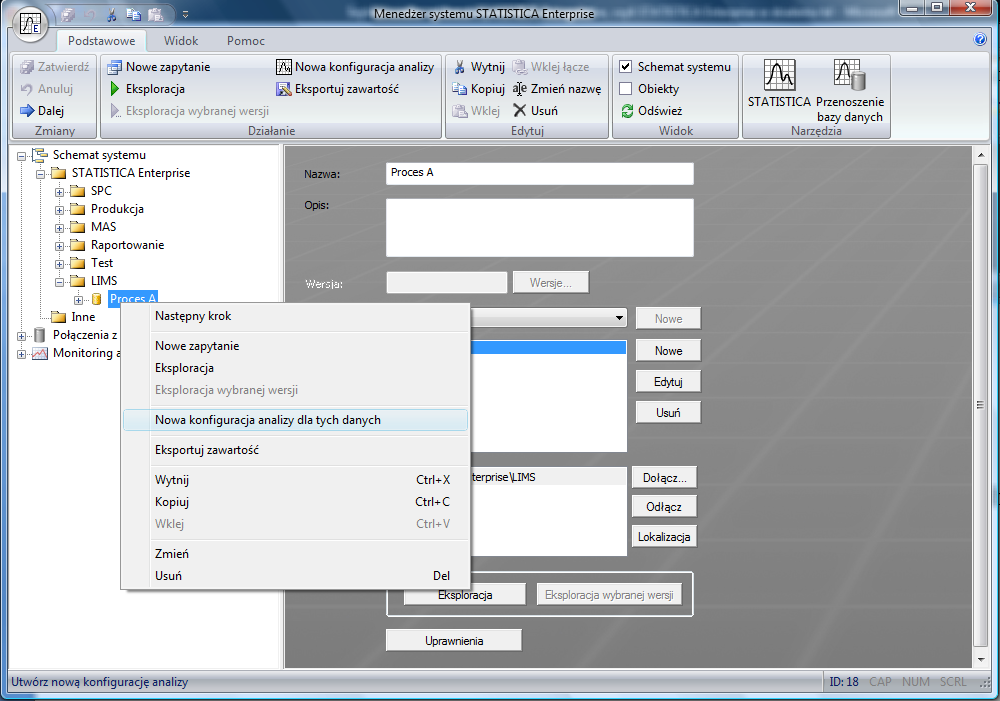Expand the Produkcja folder node

[x=59, y=210]
